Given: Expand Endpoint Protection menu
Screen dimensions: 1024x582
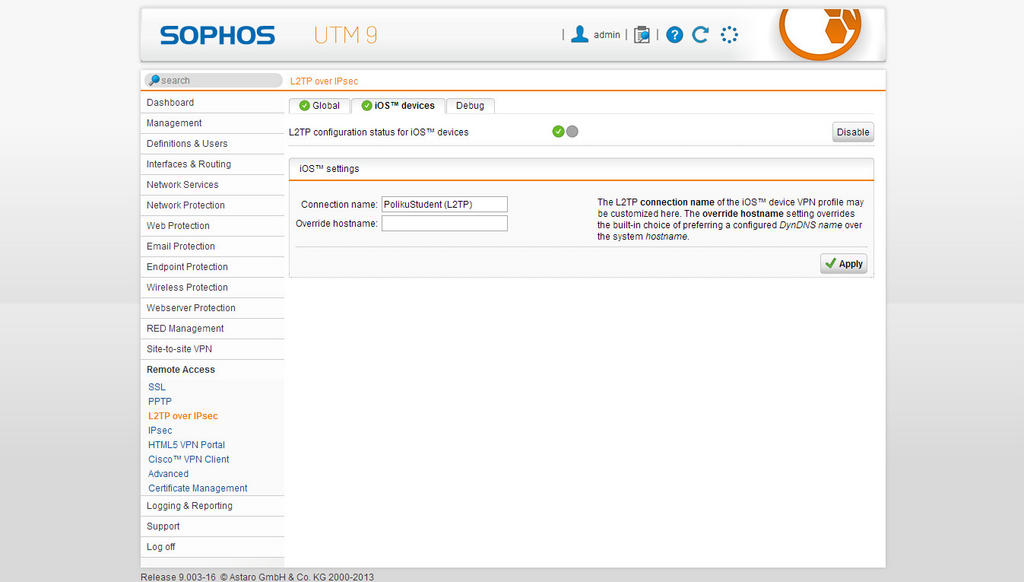Looking at the screenshot, I should pyautogui.click(x=212, y=267).
